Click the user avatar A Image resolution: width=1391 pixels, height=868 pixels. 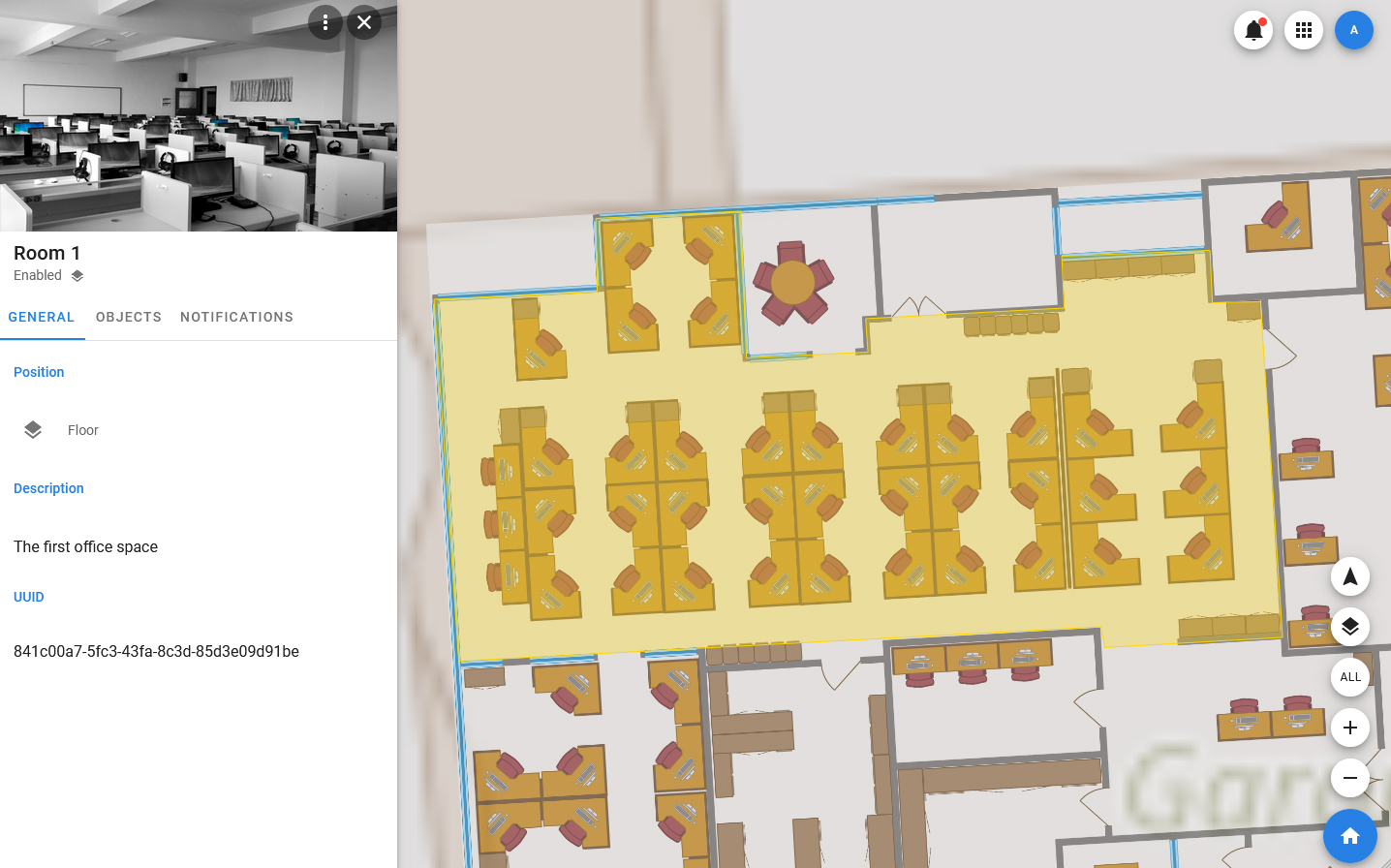(x=1353, y=30)
